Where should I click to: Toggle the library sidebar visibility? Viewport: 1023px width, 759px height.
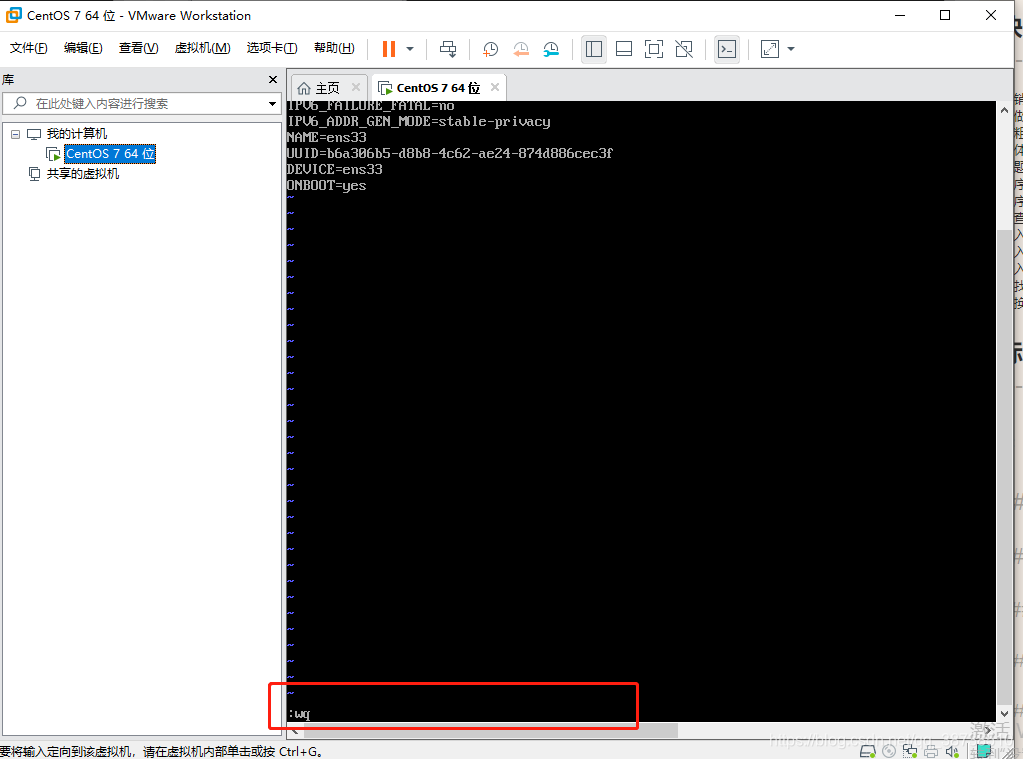(x=593, y=48)
